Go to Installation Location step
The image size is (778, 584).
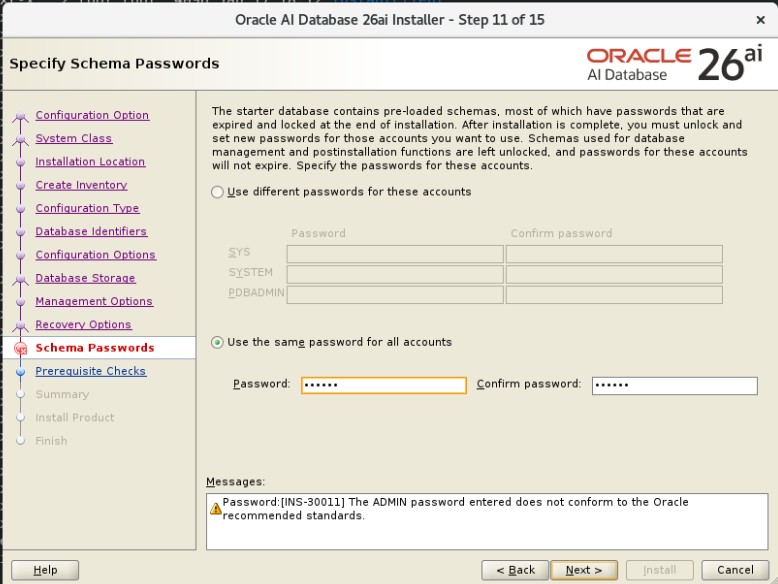click(90, 162)
